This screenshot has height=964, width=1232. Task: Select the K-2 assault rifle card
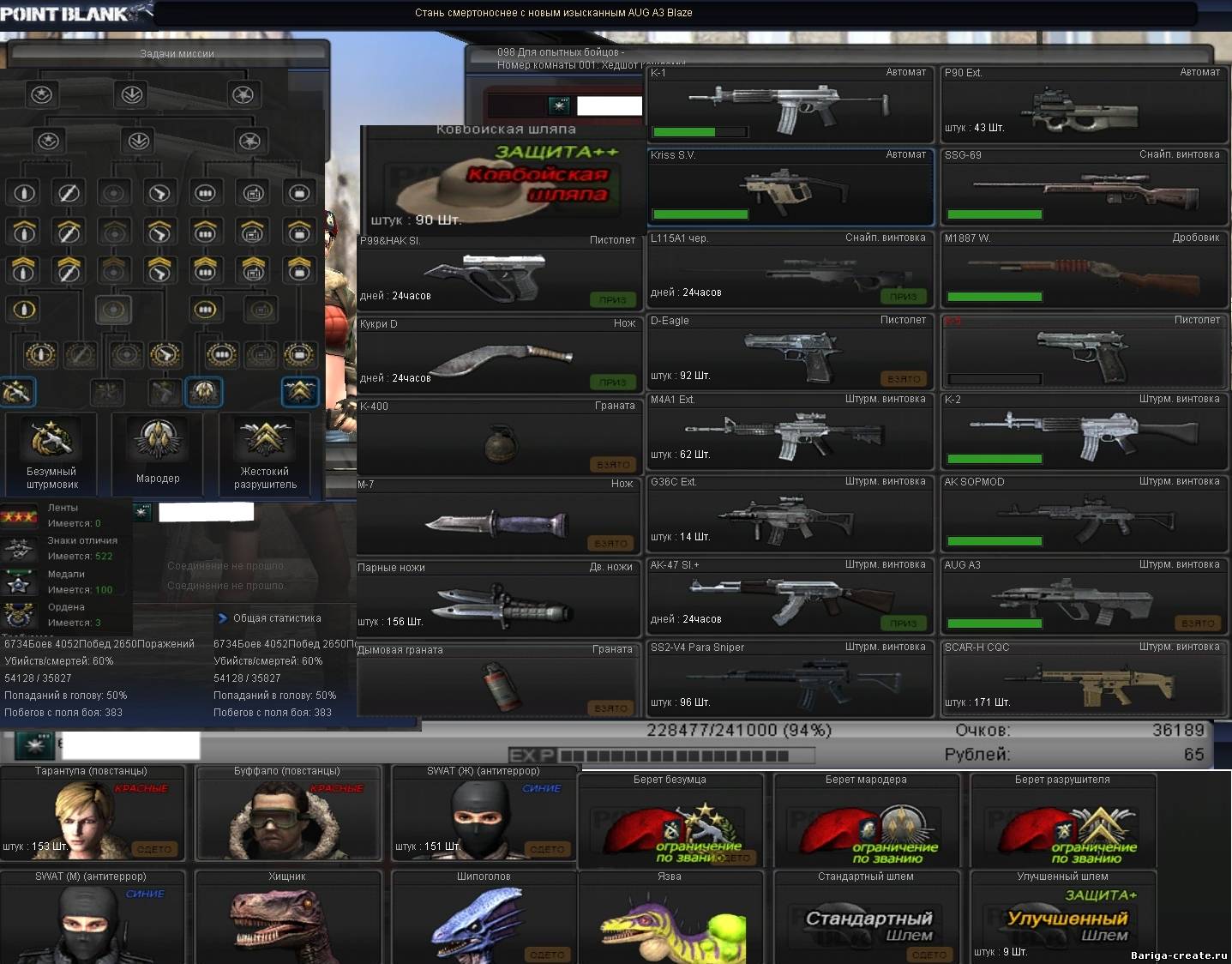coord(1084,431)
